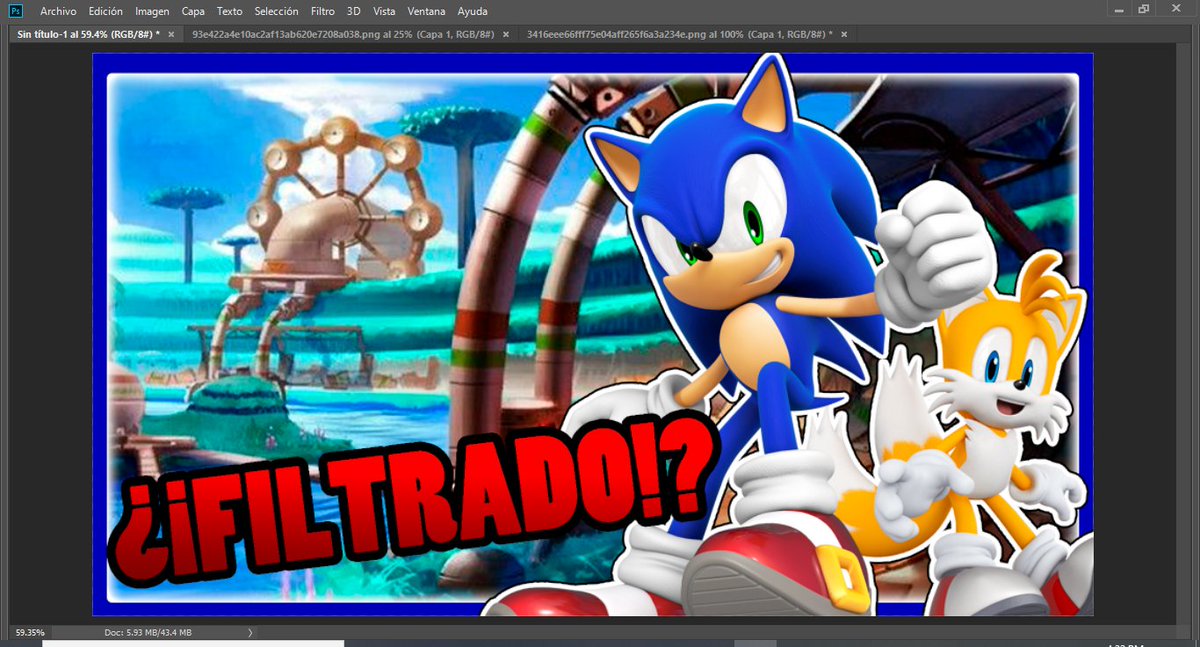
Task: Open the Texto menu
Action: pyautogui.click(x=229, y=11)
